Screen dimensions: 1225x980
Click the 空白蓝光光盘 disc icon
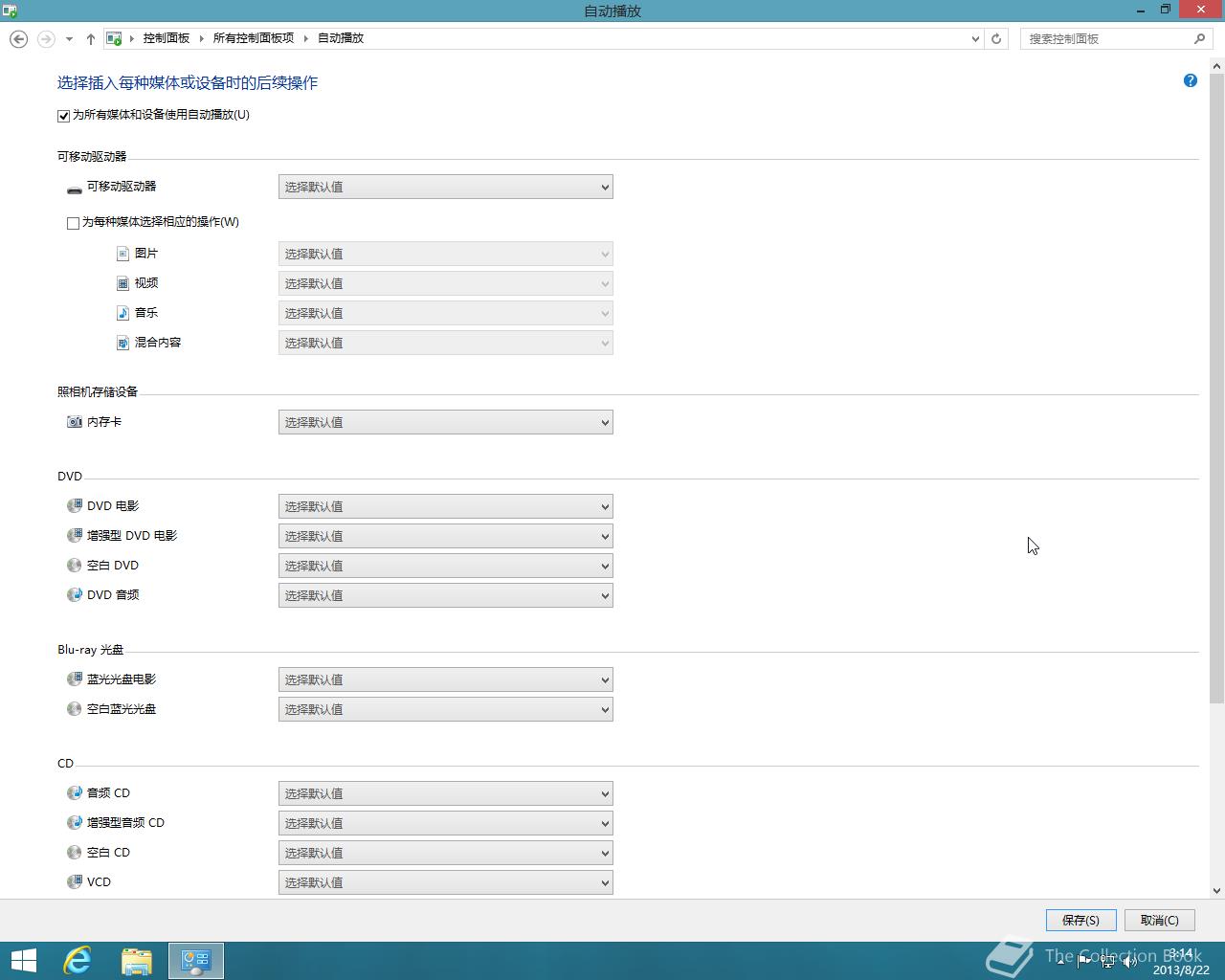pos(75,708)
